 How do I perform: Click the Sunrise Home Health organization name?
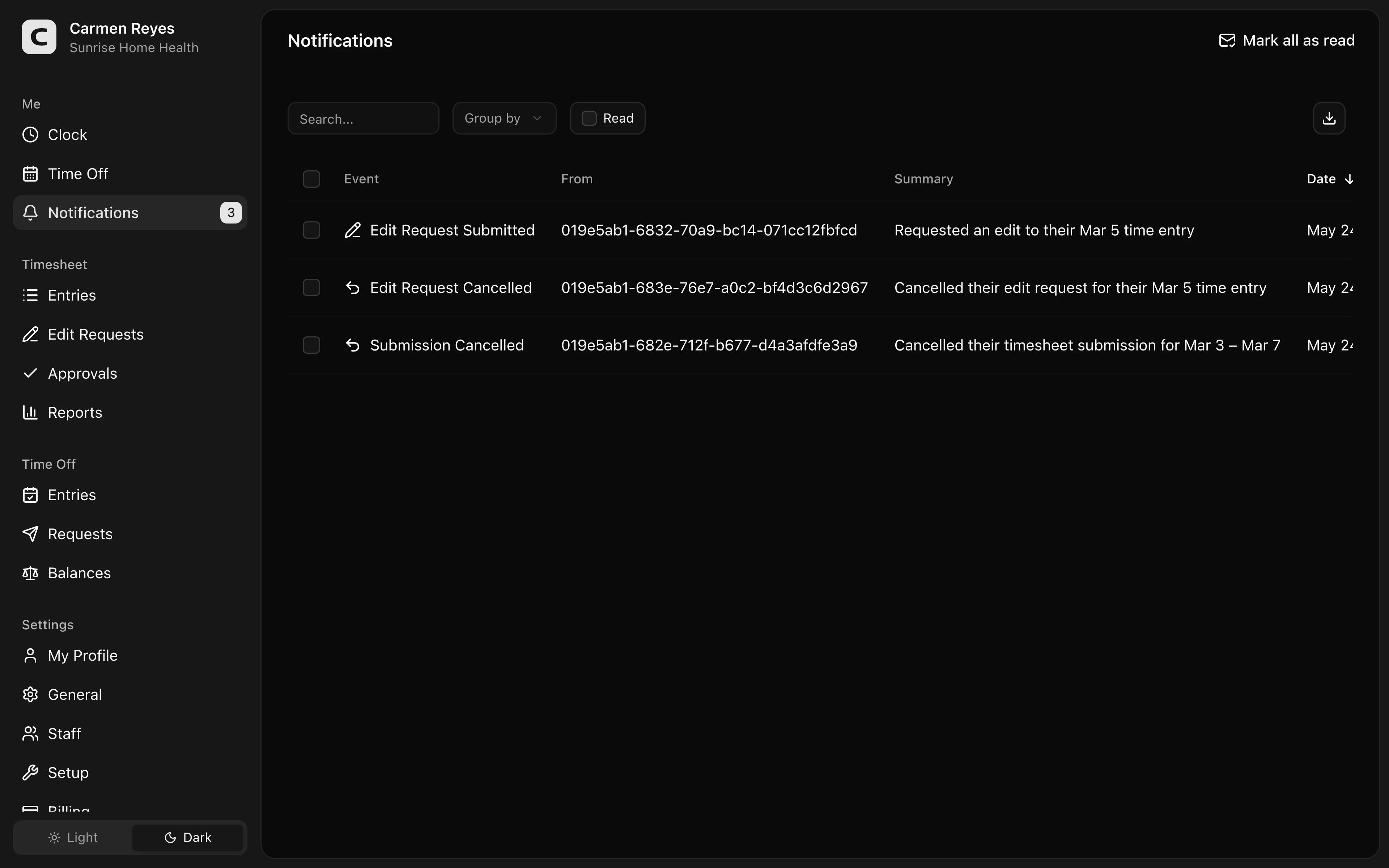[134, 48]
